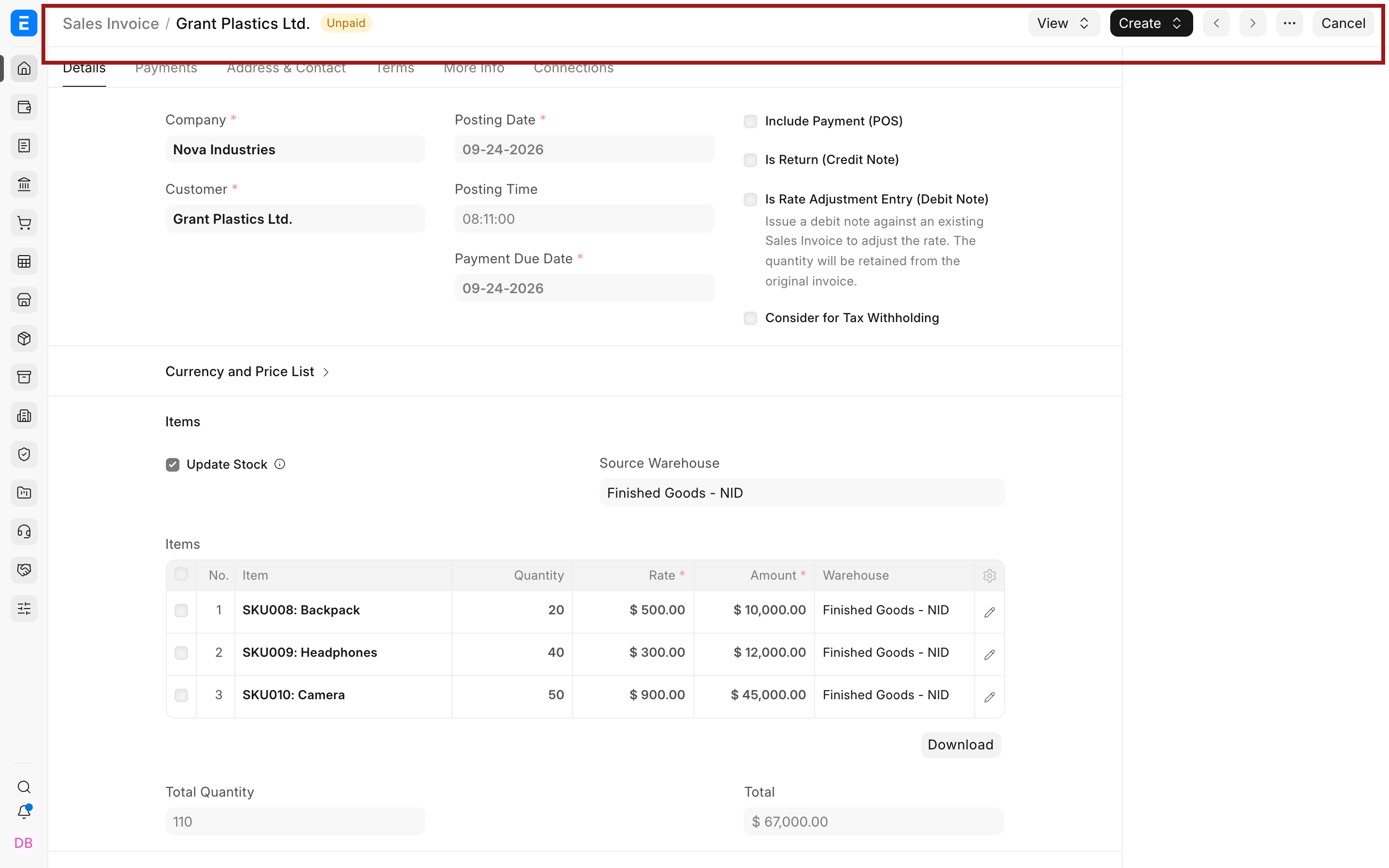Switch to the Address & Contact tab
Screen dimensions: 1389x868
coord(286,69)
